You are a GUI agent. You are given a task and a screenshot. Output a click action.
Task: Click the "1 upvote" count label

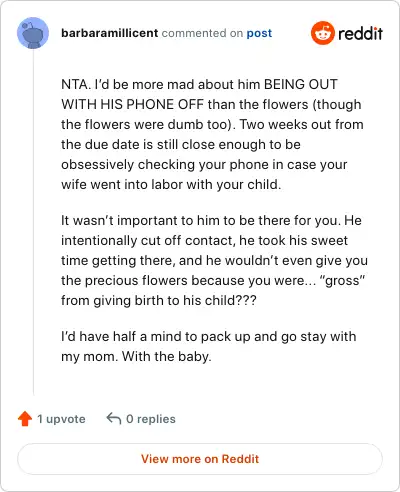[x=61, y=419]
